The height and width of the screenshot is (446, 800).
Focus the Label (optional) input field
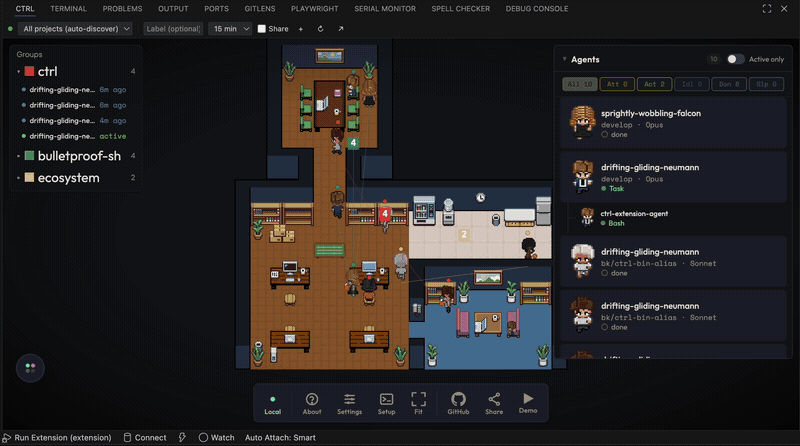tap(173, 29)
